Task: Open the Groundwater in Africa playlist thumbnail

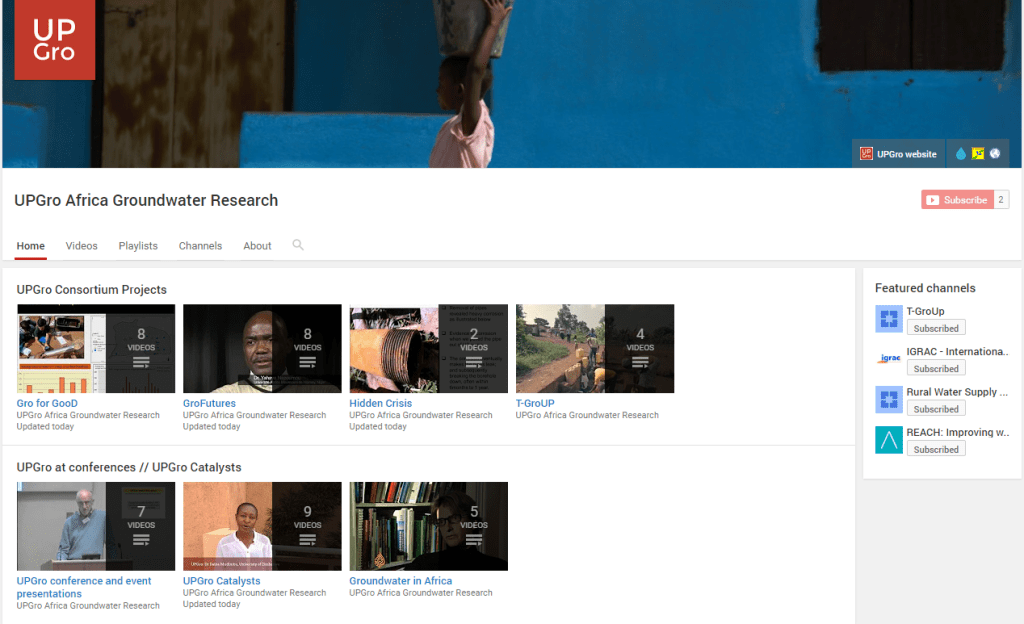Action: point(428,526)
